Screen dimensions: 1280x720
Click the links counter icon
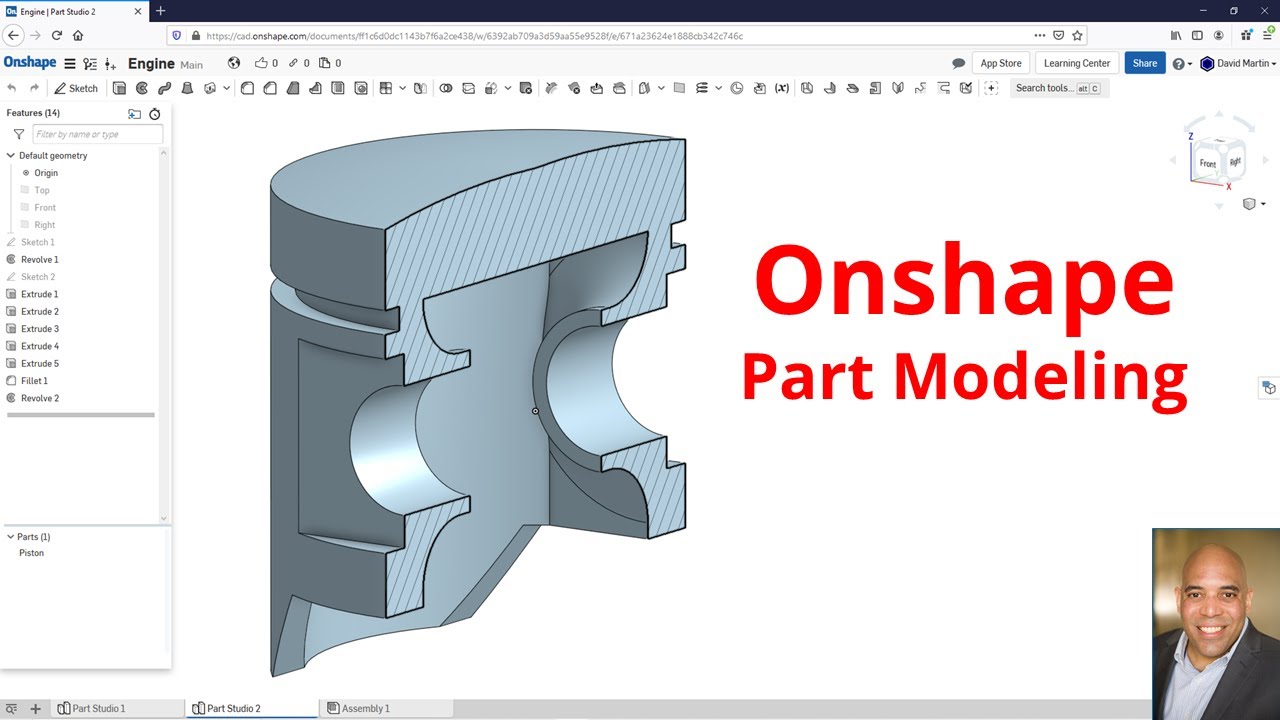point(299,63)
